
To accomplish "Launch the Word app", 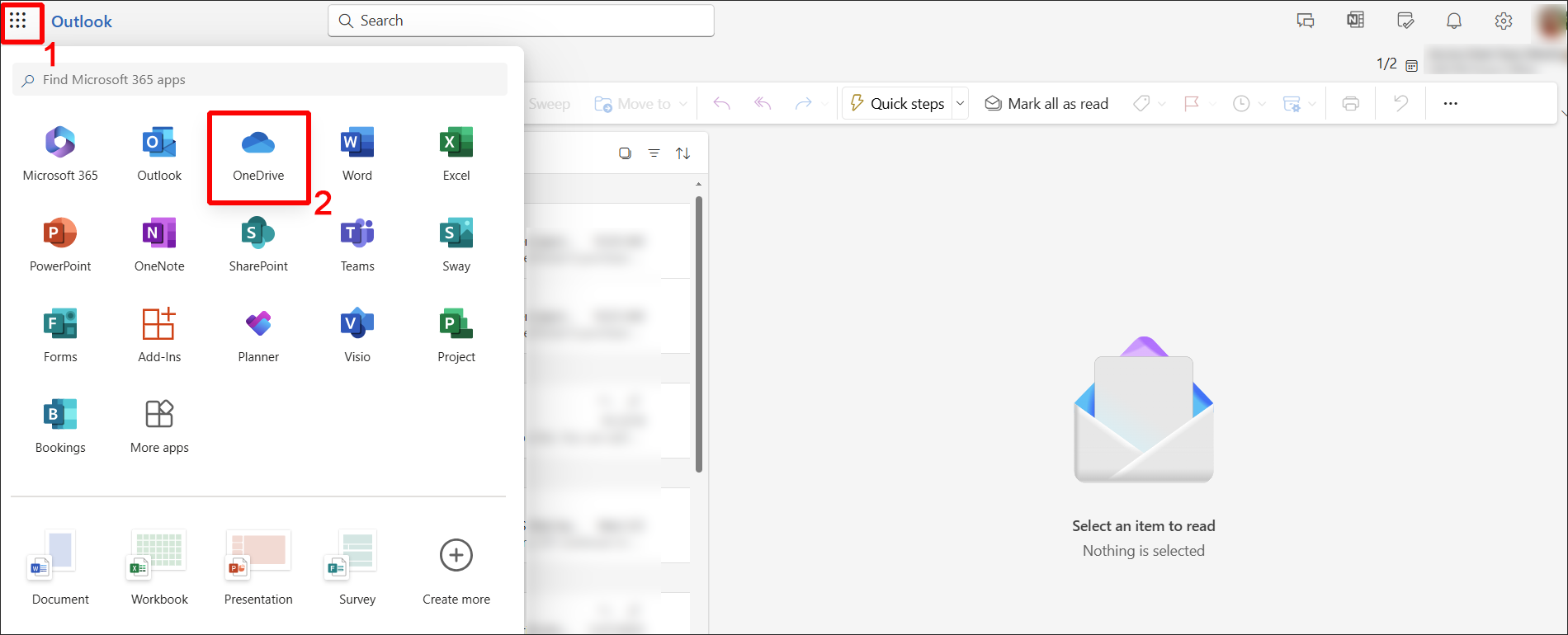I will (357, 154).
